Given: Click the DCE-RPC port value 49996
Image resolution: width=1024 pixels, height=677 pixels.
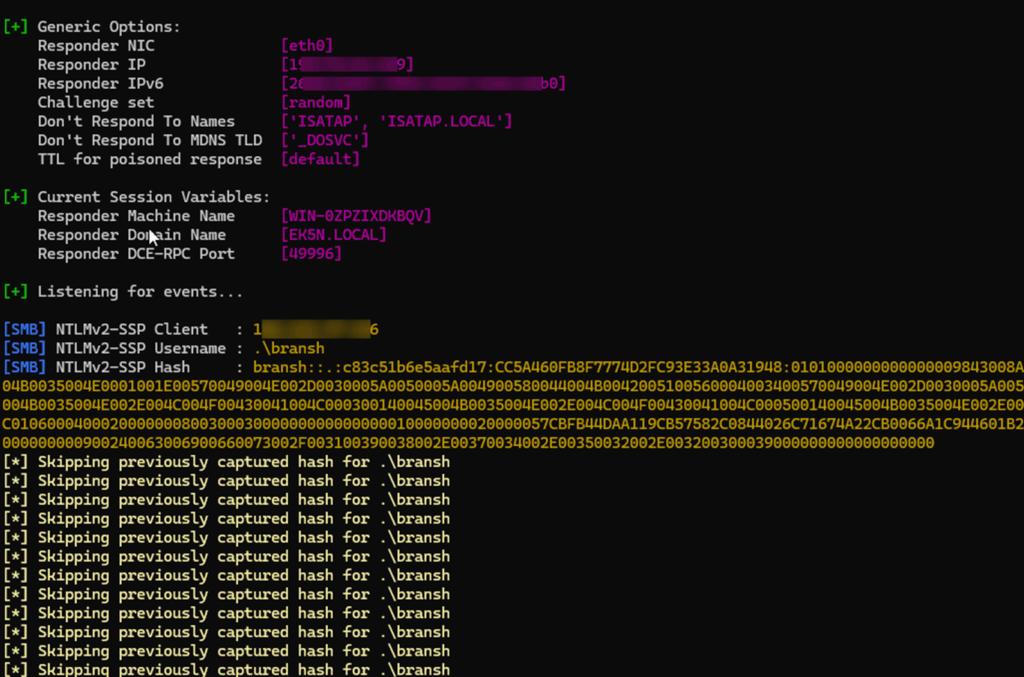Looking at the screenshot, I should pos(312,255).
